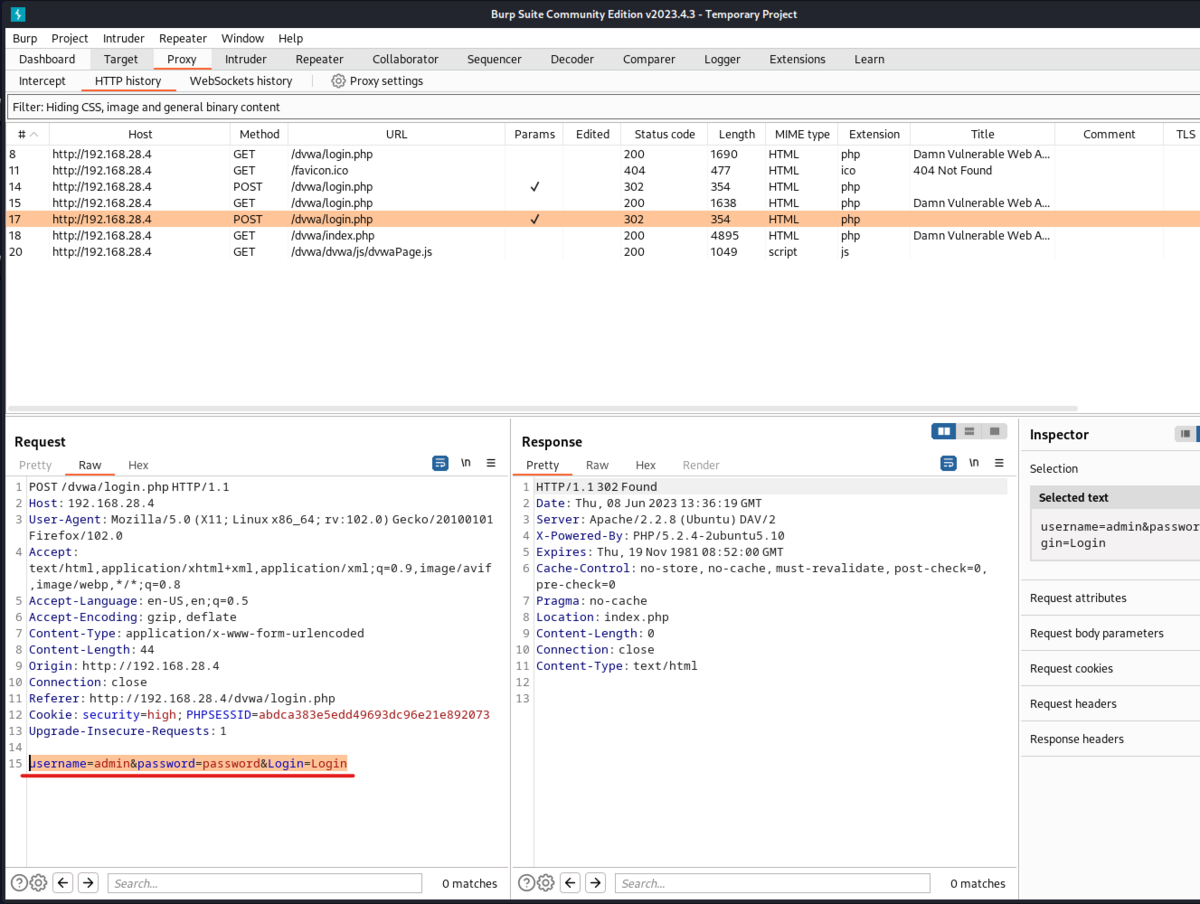Screen dimensions: 1200x904
Task: Switch to the Comparer tab
Action: pyautogui.click(x=649, y=59)
